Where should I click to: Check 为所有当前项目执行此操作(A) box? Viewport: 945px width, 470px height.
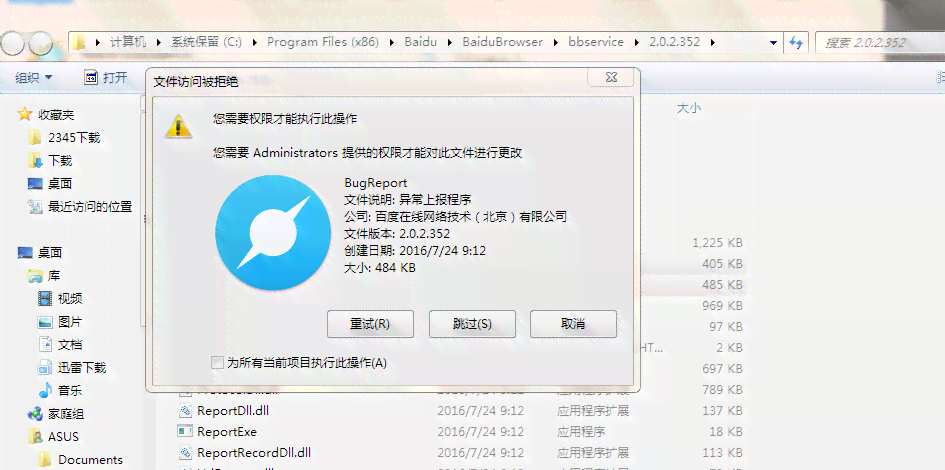click(x=217, y=363)
